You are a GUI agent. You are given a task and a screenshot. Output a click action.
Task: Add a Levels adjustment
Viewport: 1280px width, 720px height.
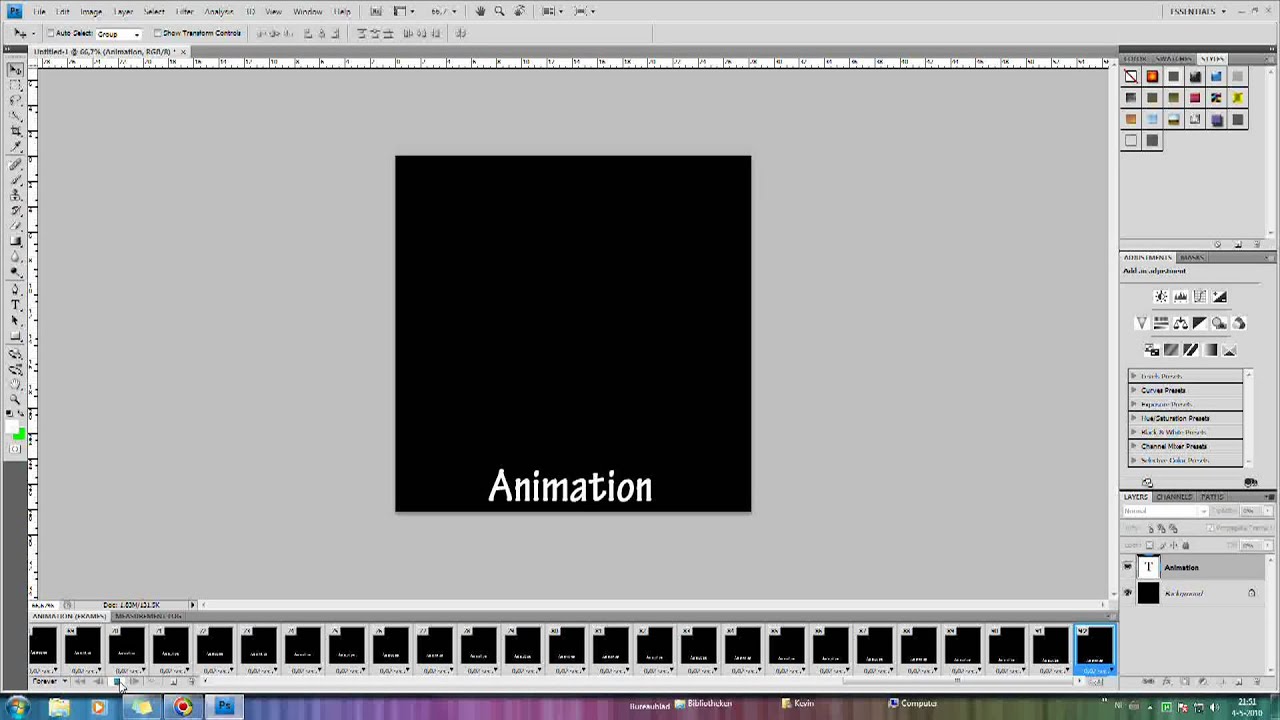[x=1181, y=296]
